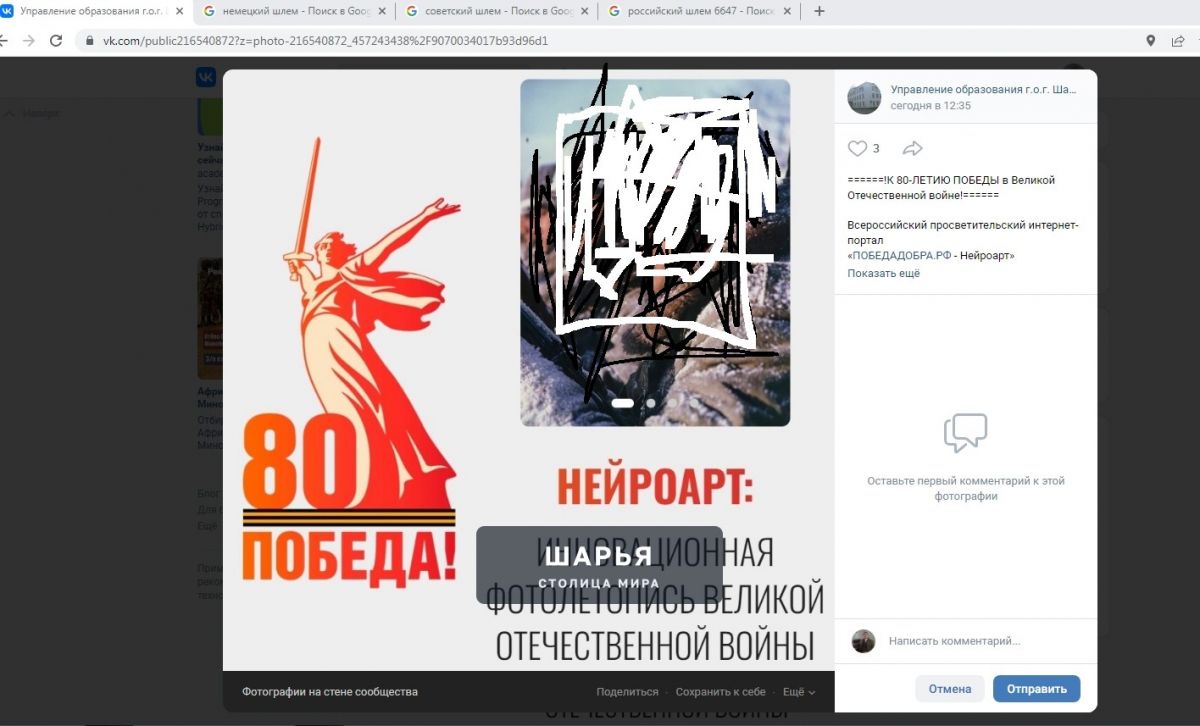Viewport: 1200px width, 726px height.
Task: Like the photo with the heart icon
Action: (x=857, y=148)
